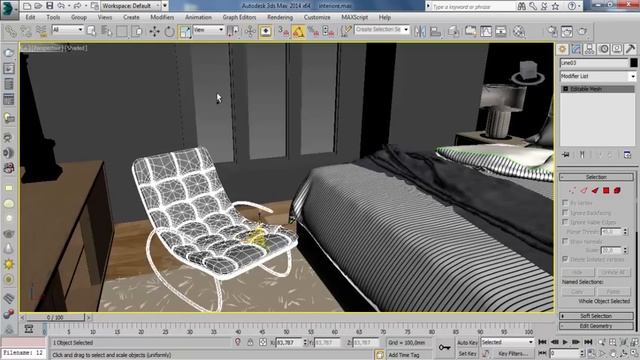This screenshot has height=360, width=640.
Task: Click the Select and Link icon
Action: point(11,31)
